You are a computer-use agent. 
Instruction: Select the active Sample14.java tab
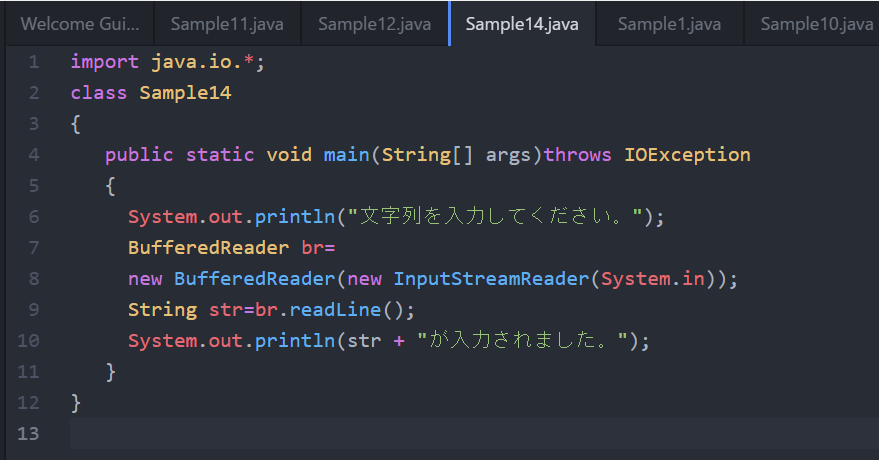pyautogui.click(x=522, y=24)
